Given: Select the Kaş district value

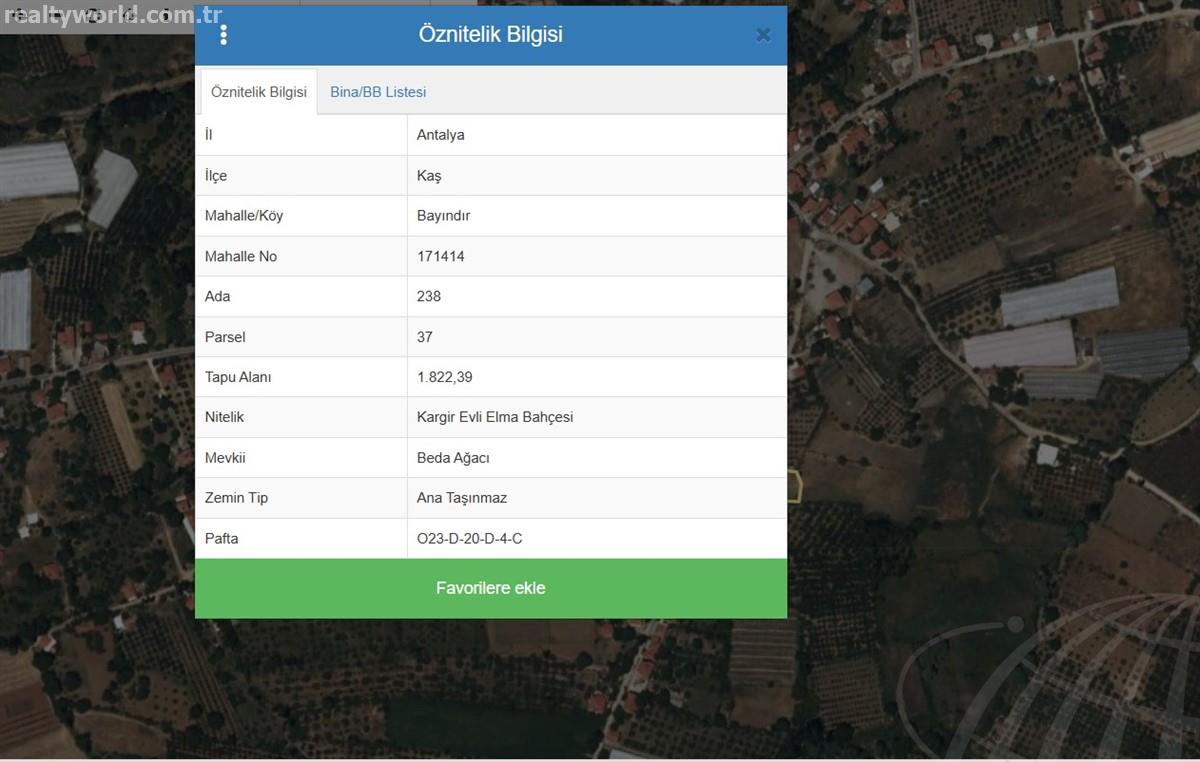Looking at the screenshot, I should [x=429, y=176].
